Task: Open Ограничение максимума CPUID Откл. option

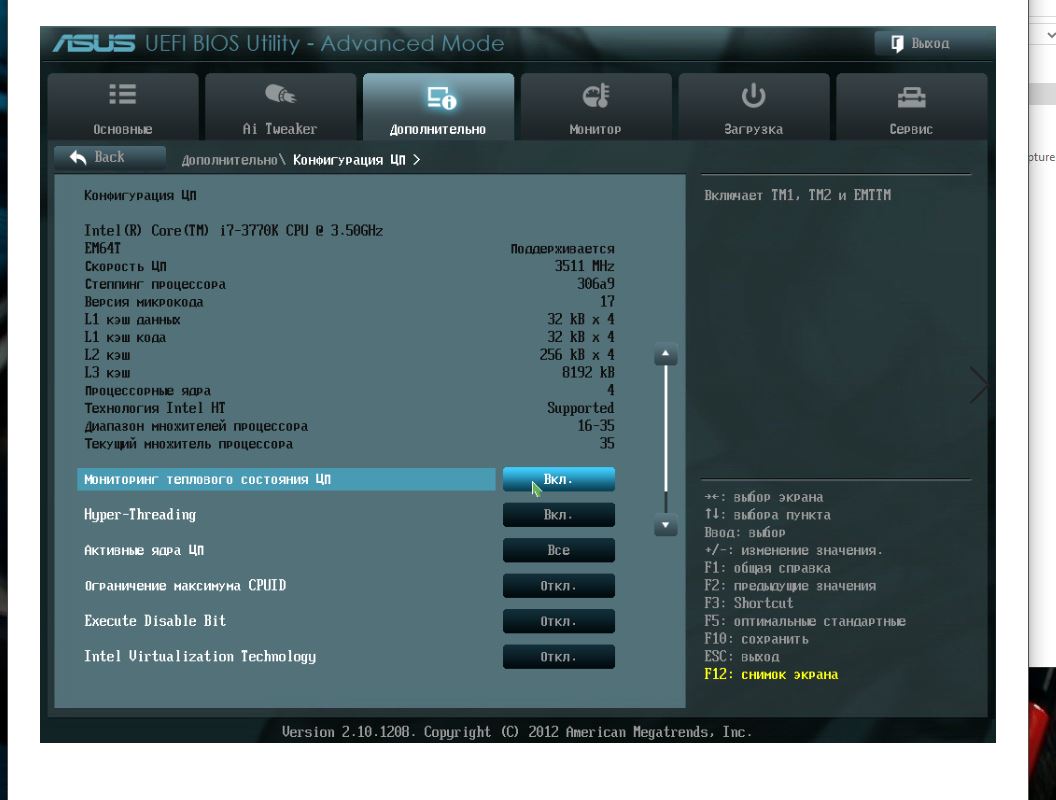Action: [558, 586]
